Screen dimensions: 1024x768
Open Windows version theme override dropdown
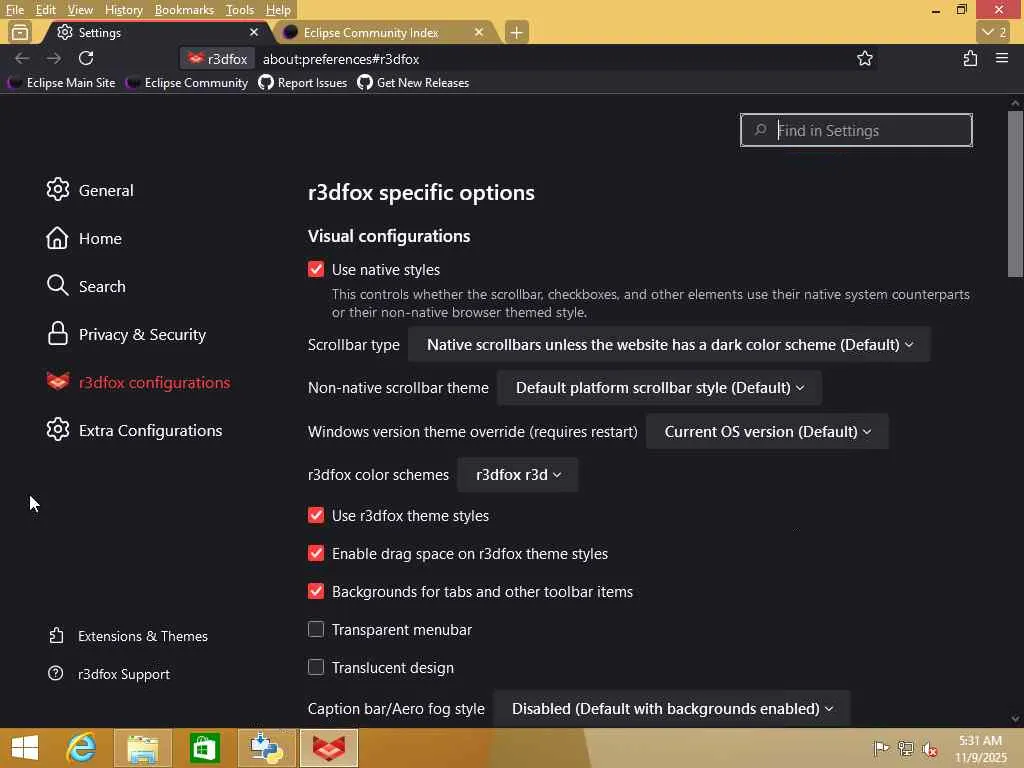click(x=767, y=431)
